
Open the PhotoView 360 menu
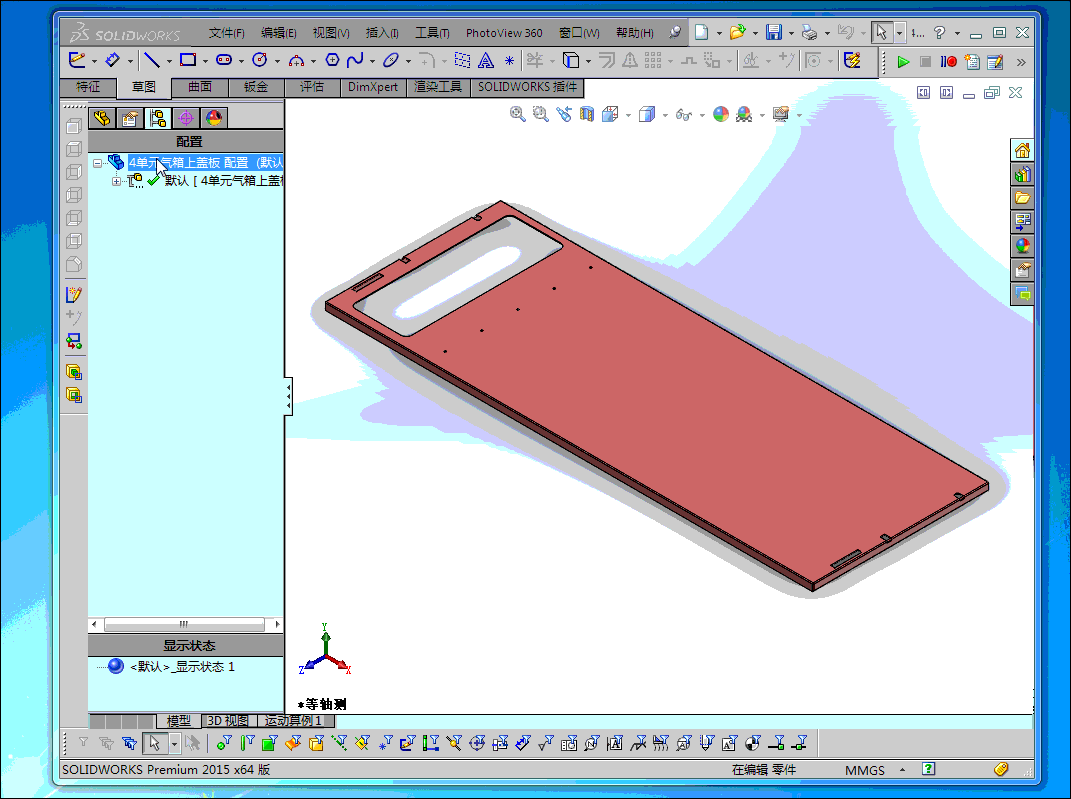coord(504,33)
